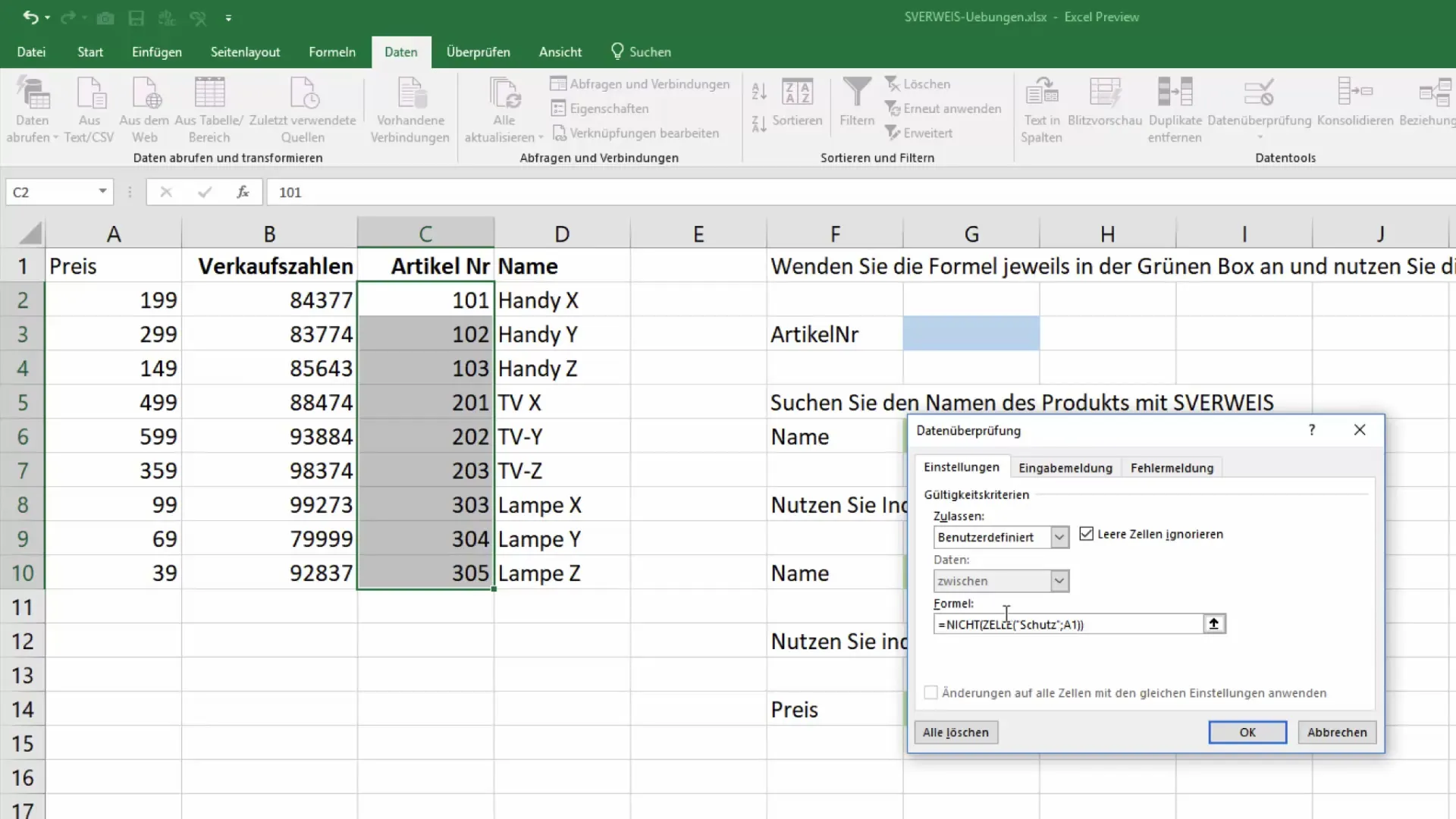Click Verknüpfungen bearbeiten button
Image resolution: width=1456 pixels, height=819 pixels.
pos(635,133)
